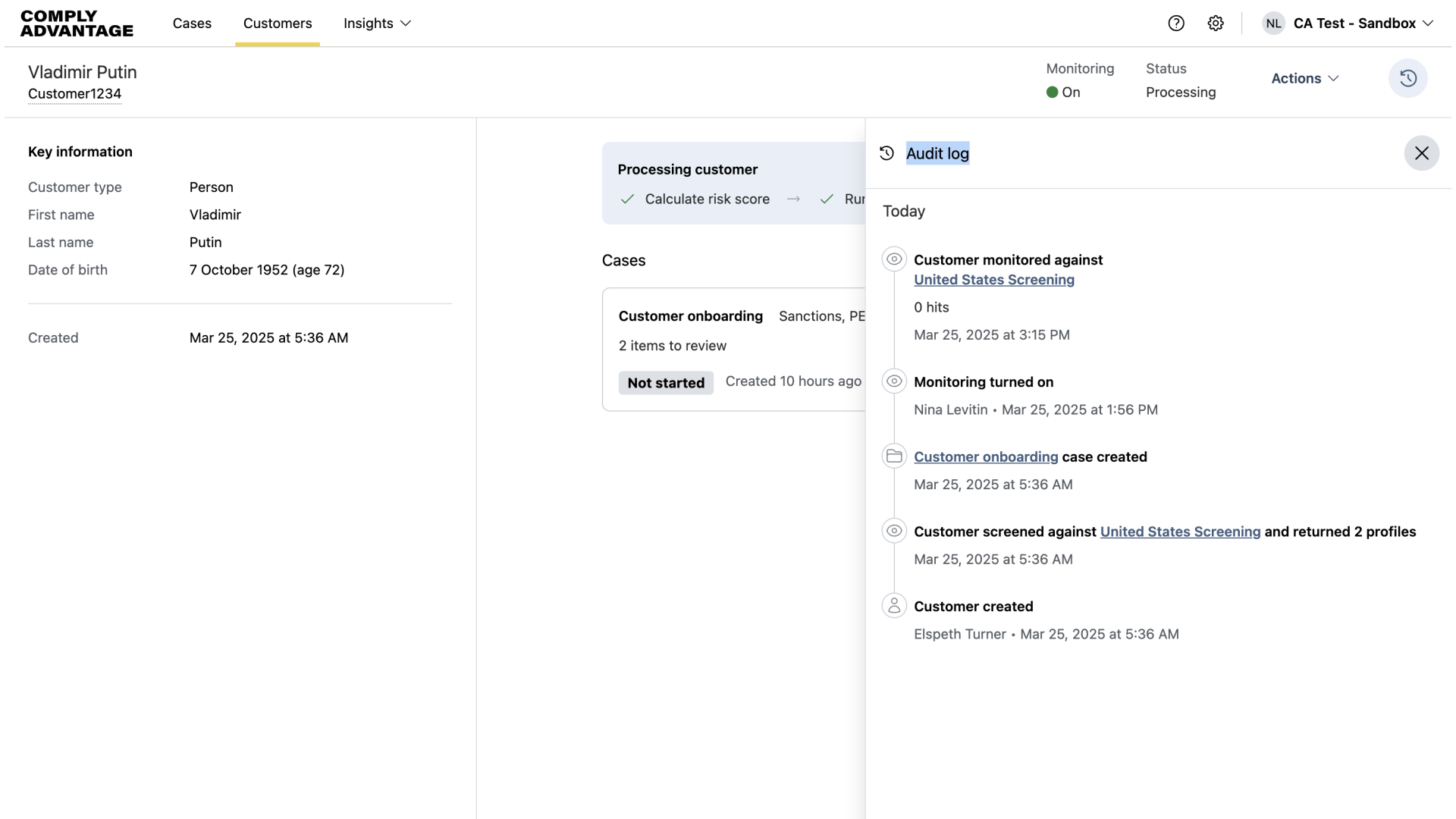Open United States Screening link under Customer monitored

tap(993, 280)
